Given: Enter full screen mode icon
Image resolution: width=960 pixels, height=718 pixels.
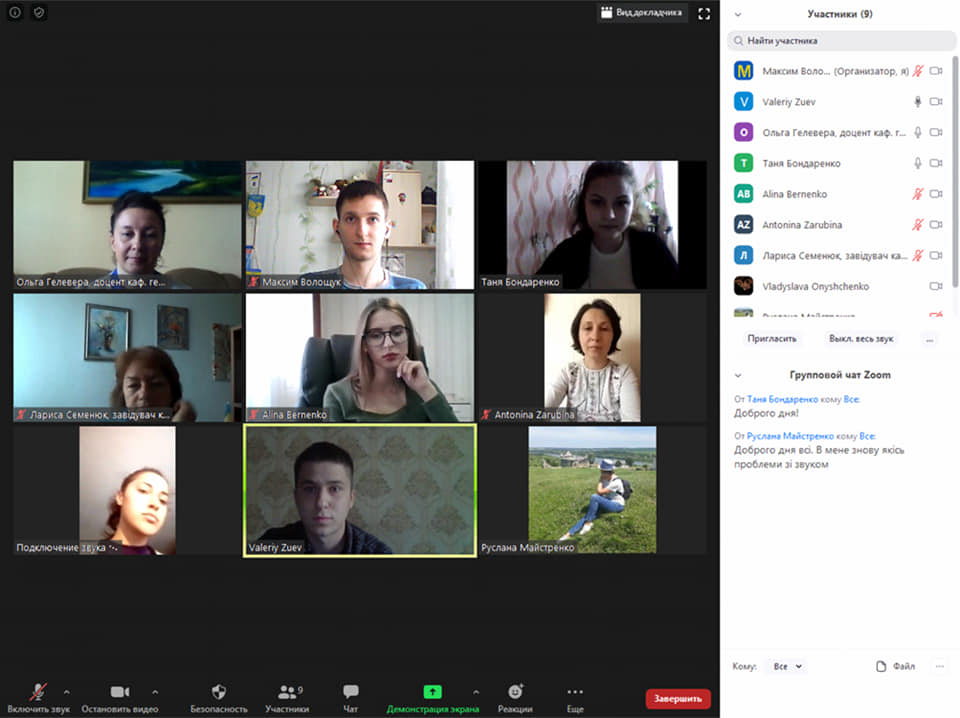Looking at the screenshot, I should 704,13.
